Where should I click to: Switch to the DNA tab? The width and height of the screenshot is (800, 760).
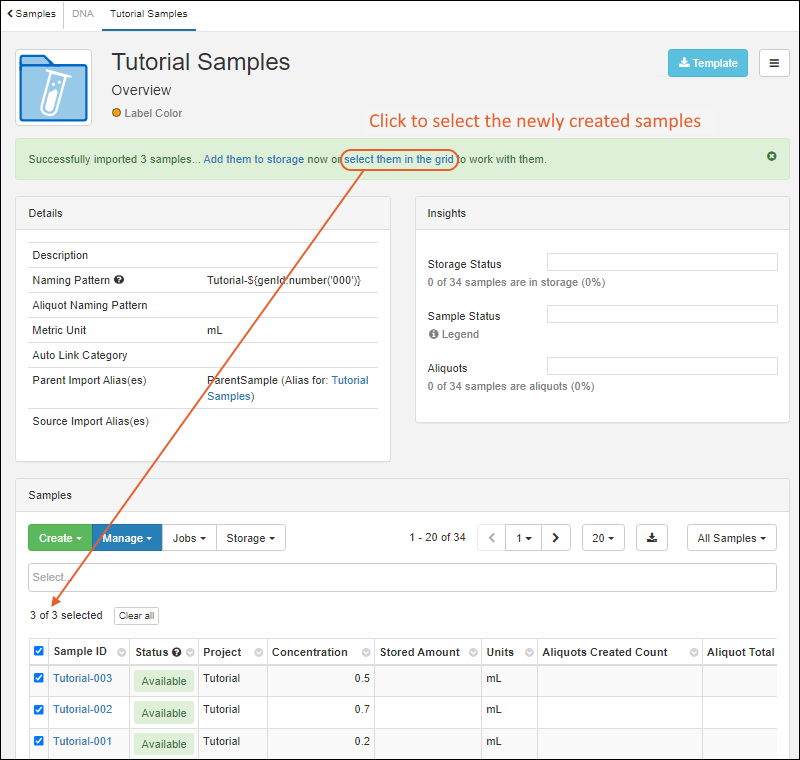(x=83, y=14)
